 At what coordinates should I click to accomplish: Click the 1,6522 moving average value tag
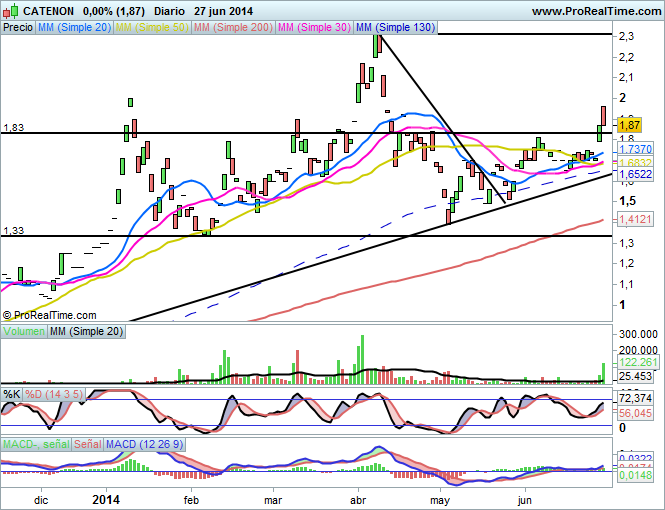[635, 174]
